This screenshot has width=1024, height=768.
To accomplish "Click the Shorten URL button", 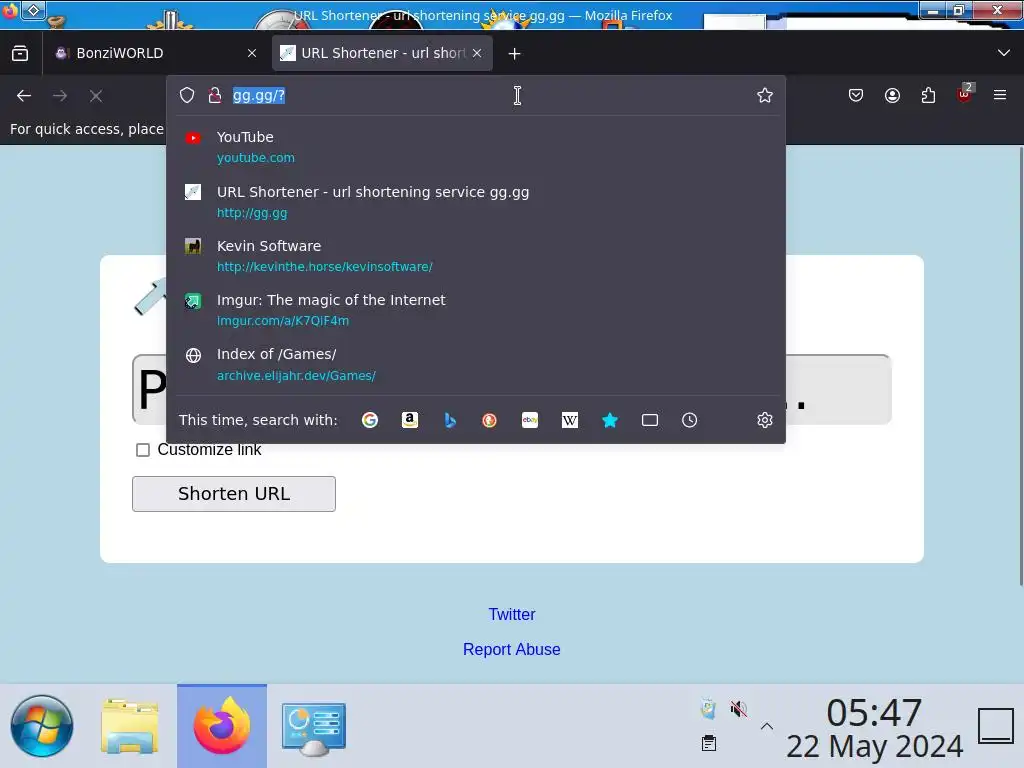I will tap(234, 494).
